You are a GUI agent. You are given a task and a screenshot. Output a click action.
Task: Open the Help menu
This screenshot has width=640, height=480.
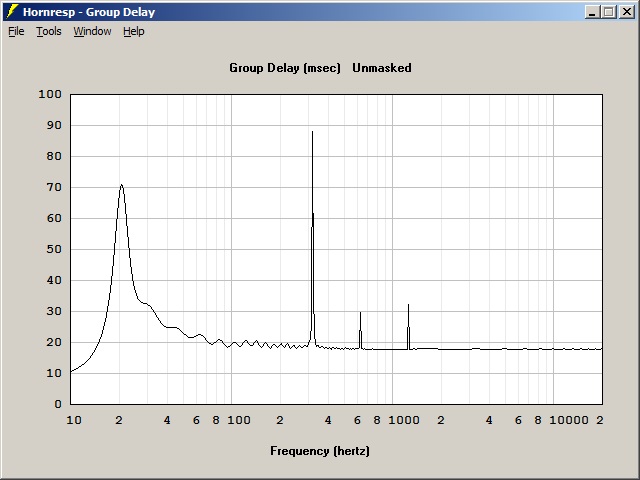pyautogui.click(x=133, y=31)
